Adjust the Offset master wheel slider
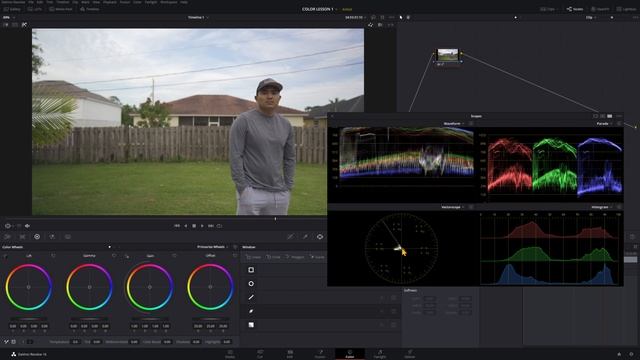The height and width of the screenshot is (360, 640). (210, 318)
